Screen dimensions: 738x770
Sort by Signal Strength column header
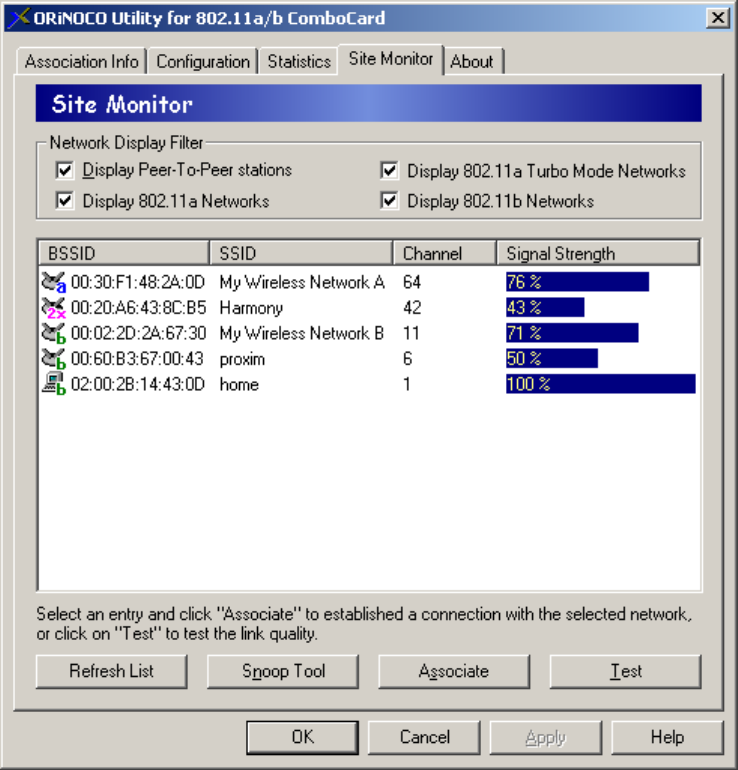tap(598, 253)
